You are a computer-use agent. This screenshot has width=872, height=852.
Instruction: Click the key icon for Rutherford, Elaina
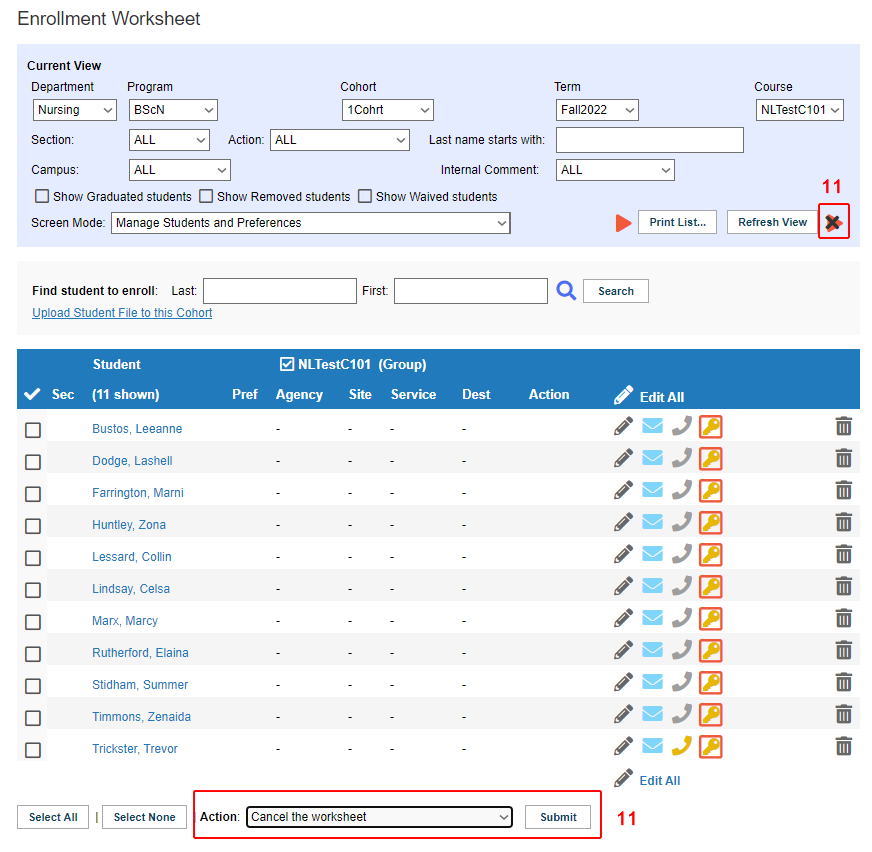coord(711,651)
